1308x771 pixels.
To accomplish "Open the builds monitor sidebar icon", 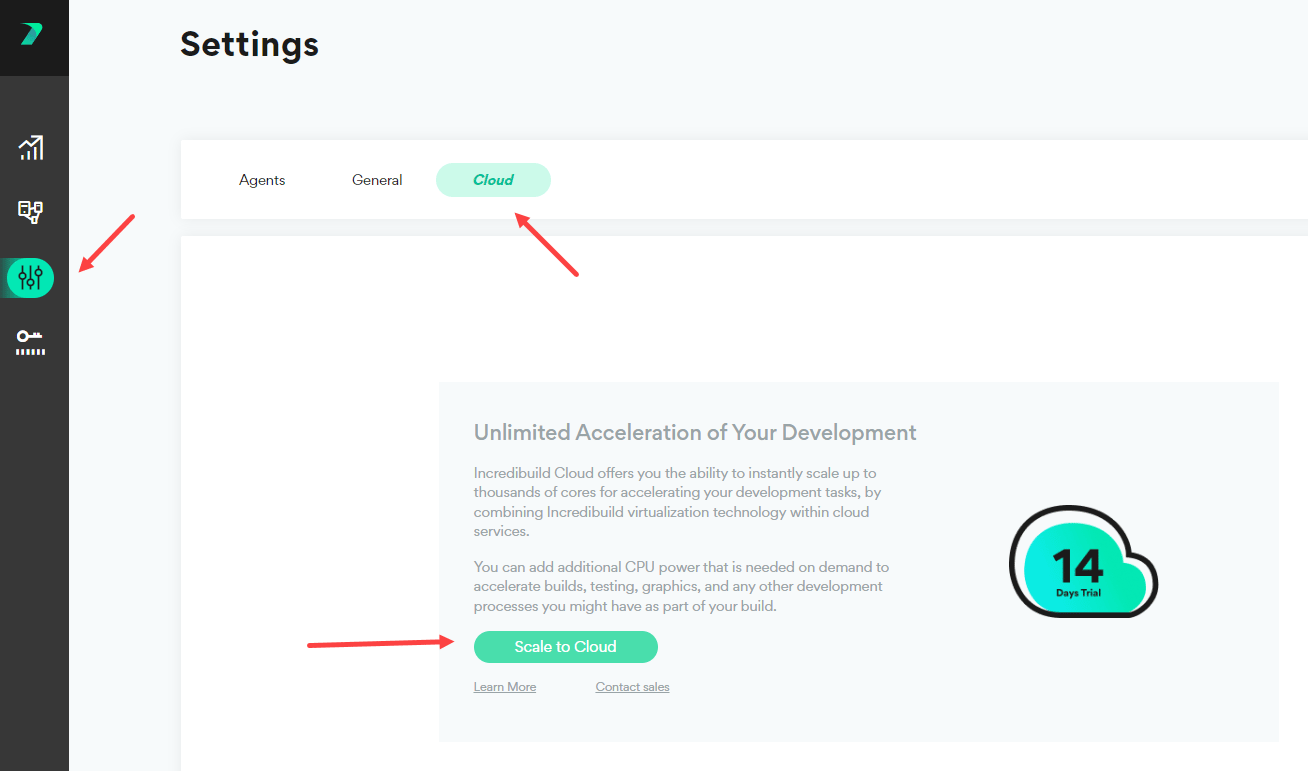I will coord(31,212).
